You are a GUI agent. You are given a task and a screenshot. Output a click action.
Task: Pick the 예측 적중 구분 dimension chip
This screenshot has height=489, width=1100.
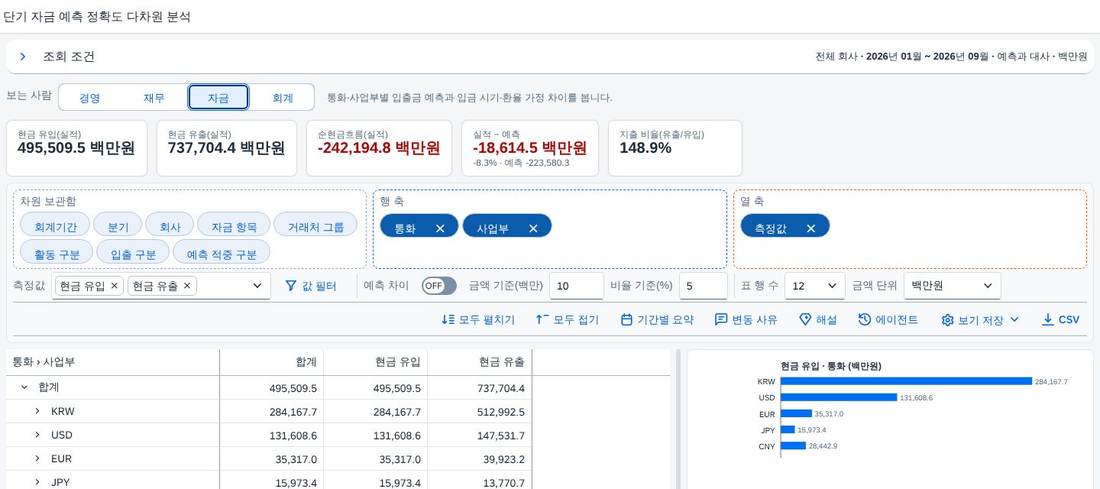tap(221, 253)
